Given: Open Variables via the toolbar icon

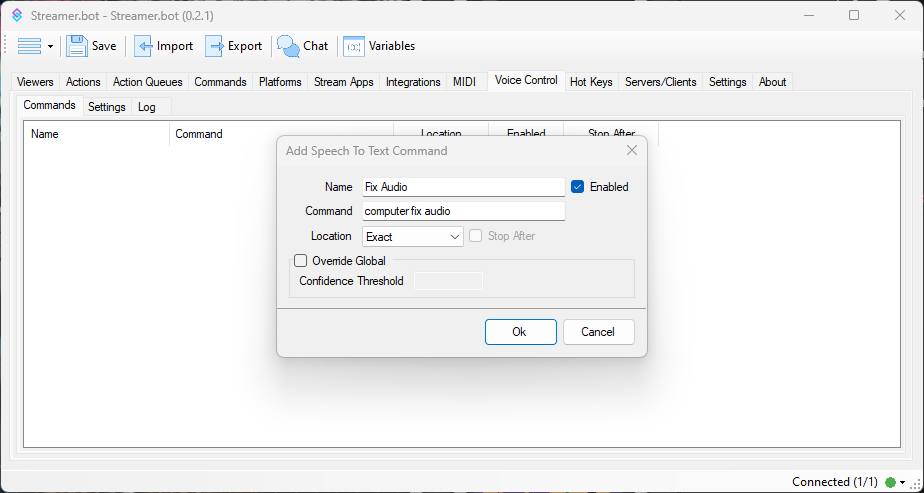Looking at the screenshot, I should pos(354,46).
